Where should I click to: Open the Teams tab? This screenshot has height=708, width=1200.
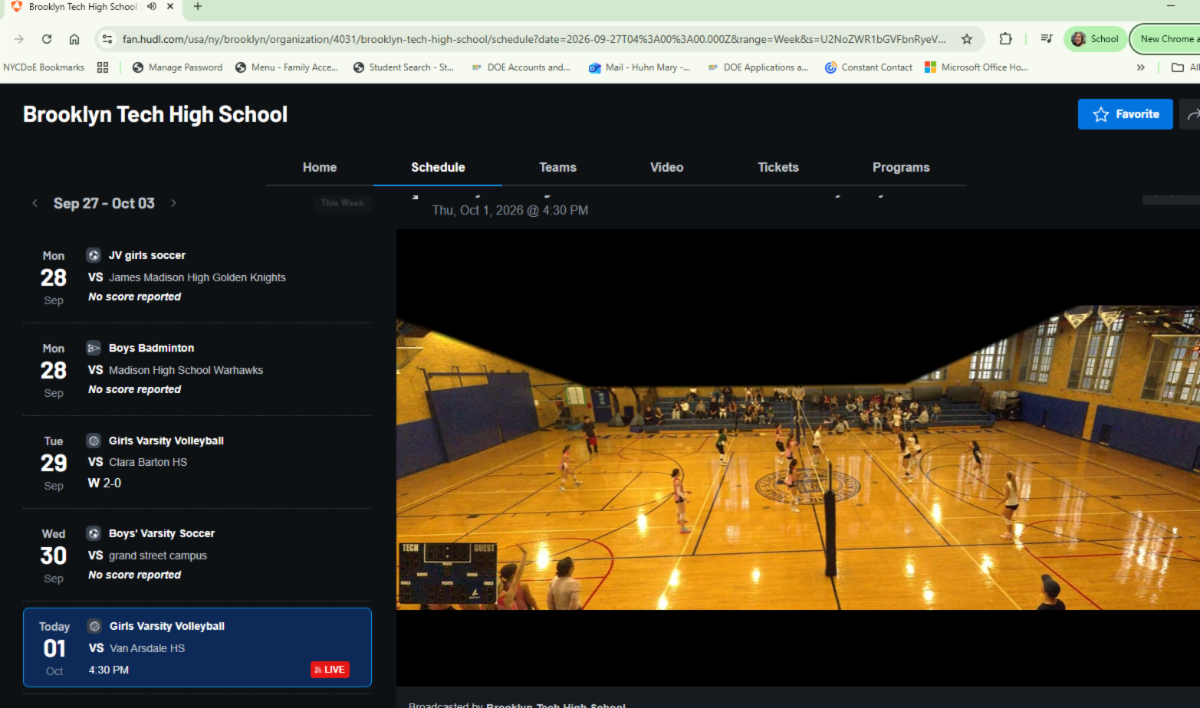pyautogui.click(x=558, y=167)
